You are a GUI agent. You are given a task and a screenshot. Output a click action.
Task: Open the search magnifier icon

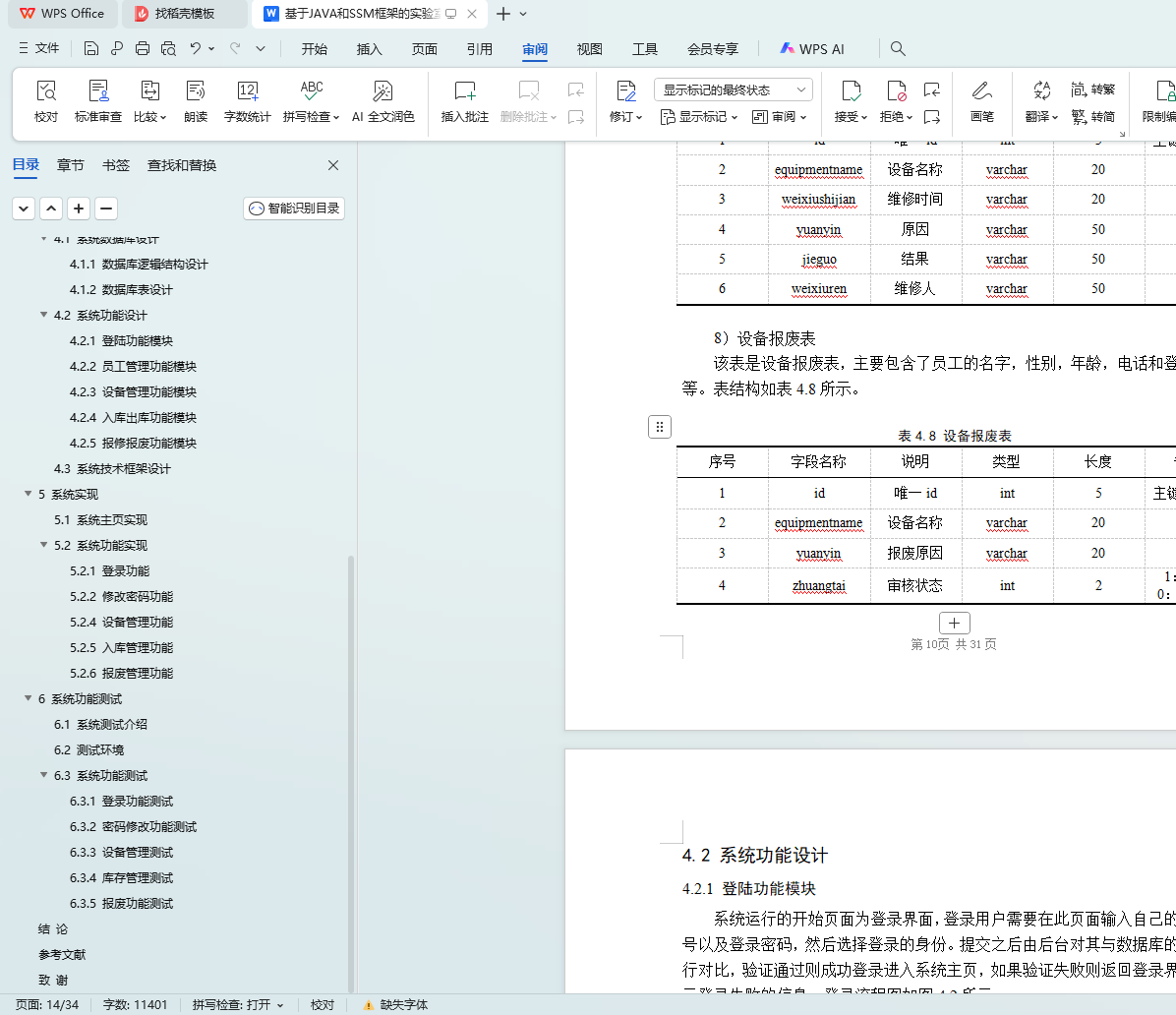[898, 49]
